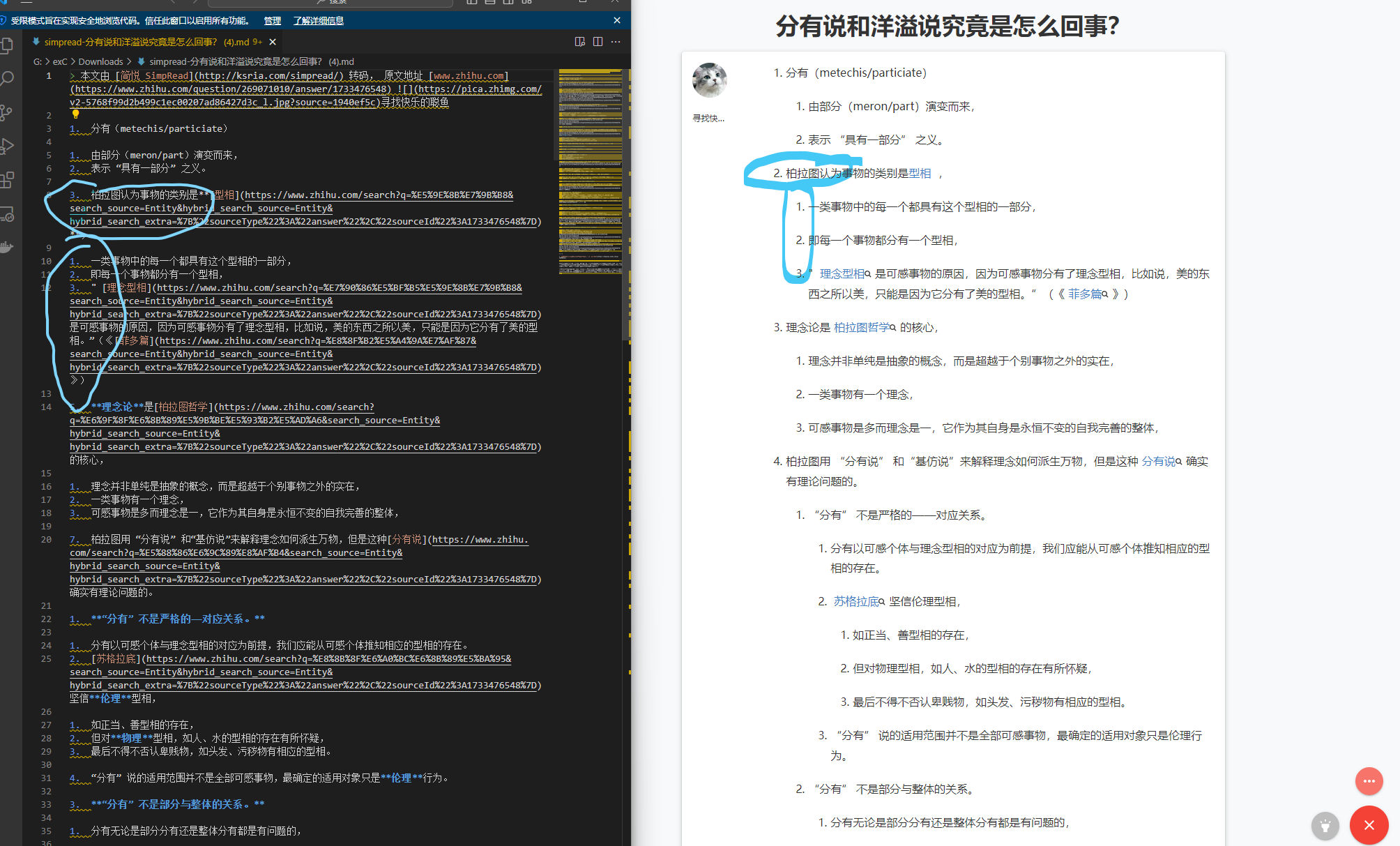Screen dimensions: 1400x846
Task: Select the pen annotation tool in the preview
Action: (1325, 826)
